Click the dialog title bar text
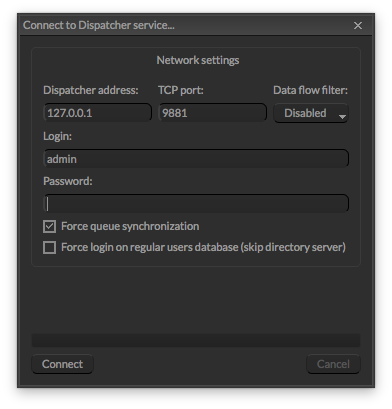The image size is (392, 409). coord(99,25)
